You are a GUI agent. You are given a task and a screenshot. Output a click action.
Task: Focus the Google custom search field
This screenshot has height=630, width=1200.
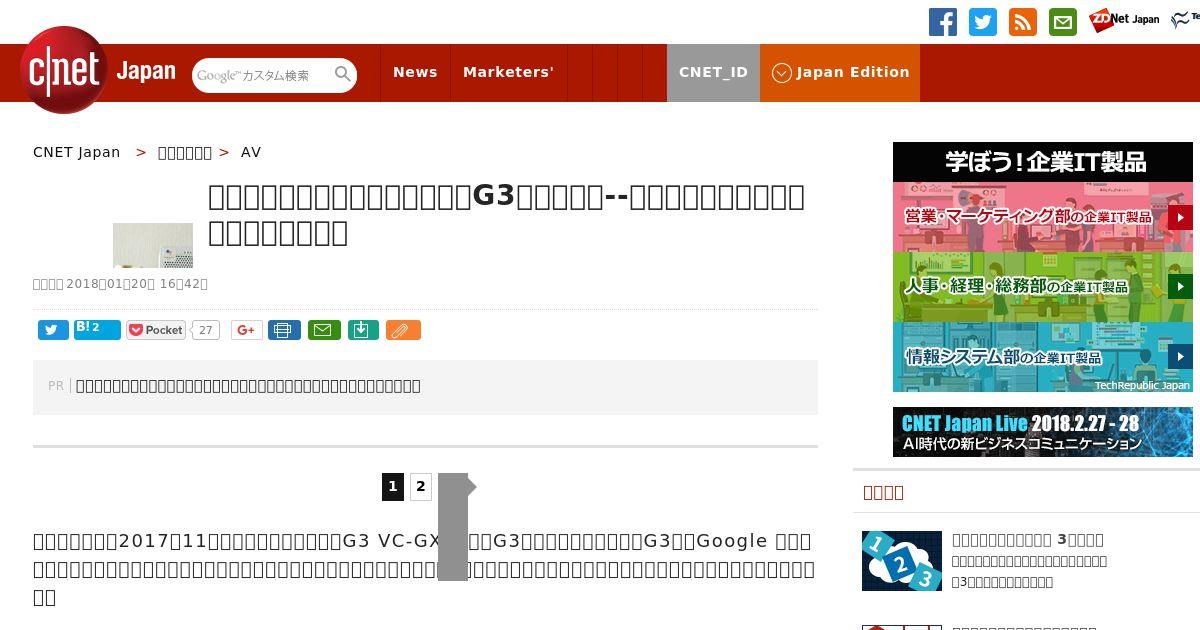pyautogui.click(x=262, y=75)
